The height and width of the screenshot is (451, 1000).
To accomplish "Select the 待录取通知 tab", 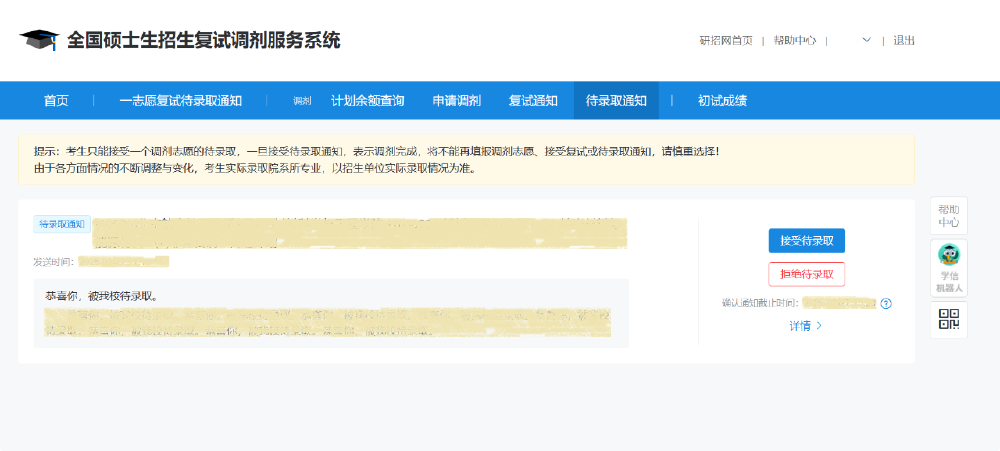I will (x=616, y=101).
